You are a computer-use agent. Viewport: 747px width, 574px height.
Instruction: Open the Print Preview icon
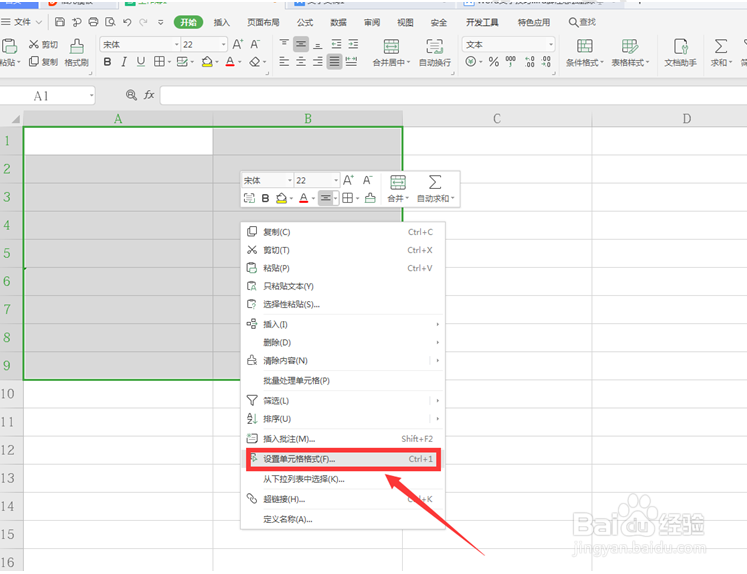click(x=110, y=22)
